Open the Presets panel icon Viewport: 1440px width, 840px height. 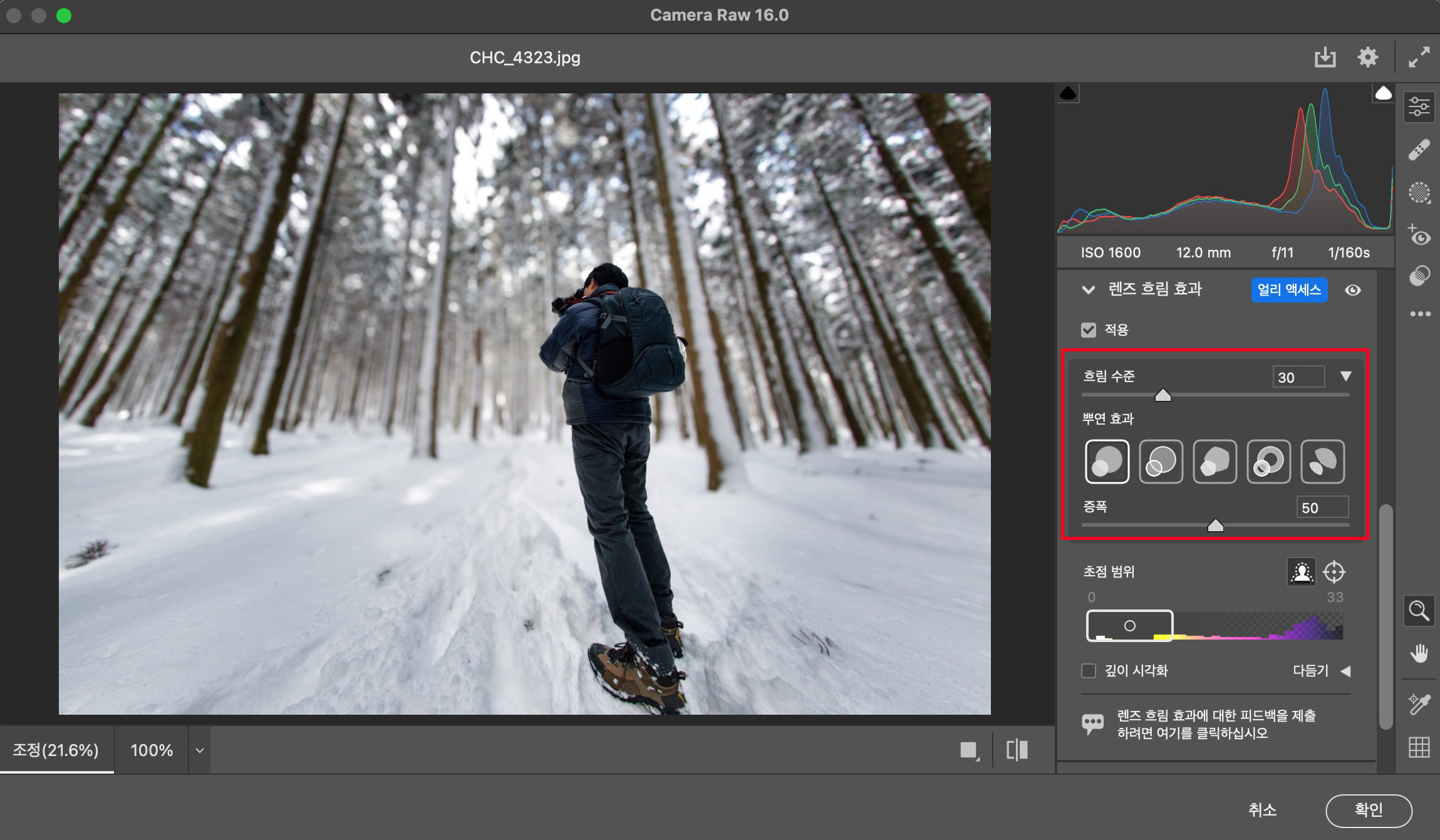click(1419, 276)
